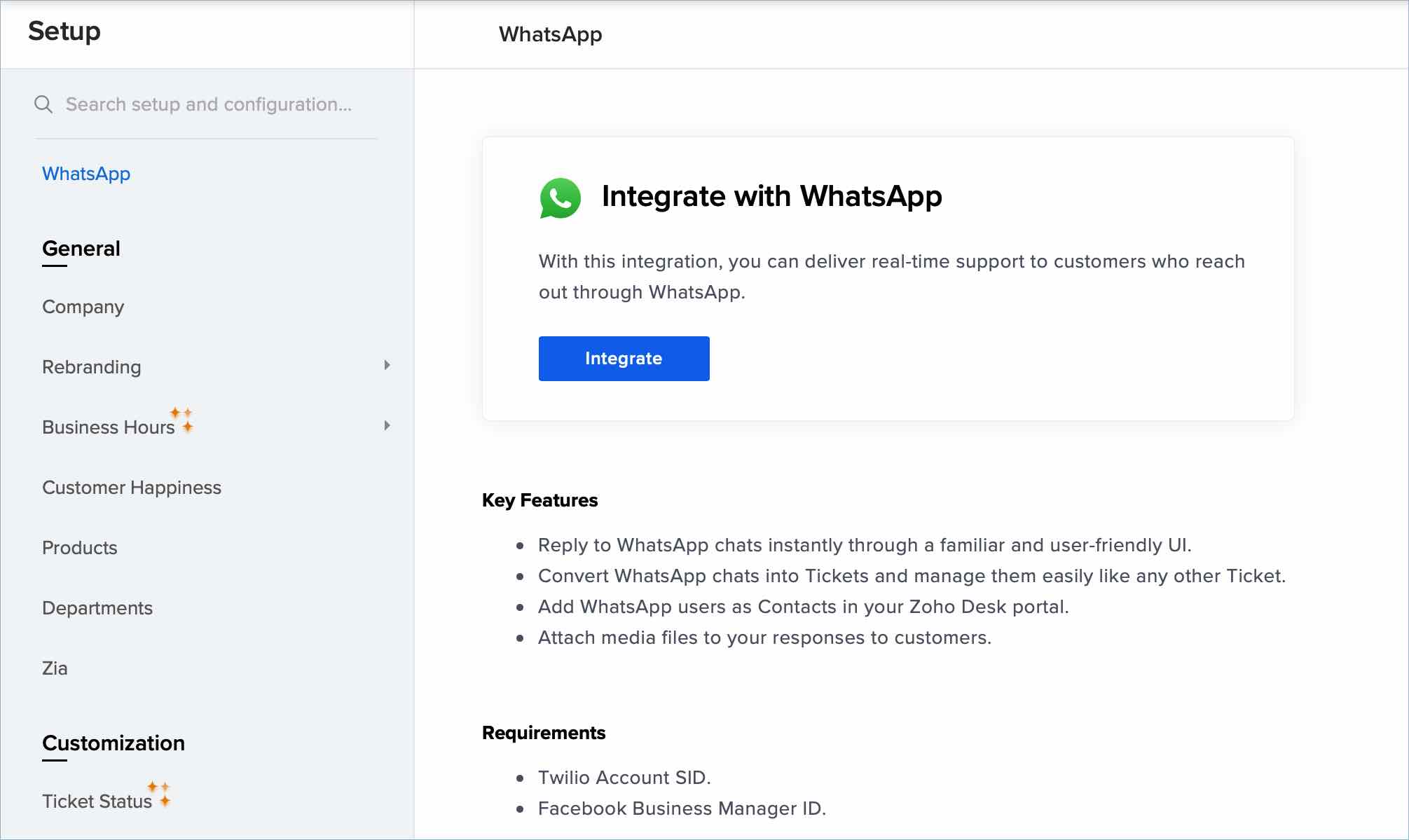Viewport: 1409px width, 840px height.
Task: Click the green WhatsApp logo icon
Action: [560, 198]
